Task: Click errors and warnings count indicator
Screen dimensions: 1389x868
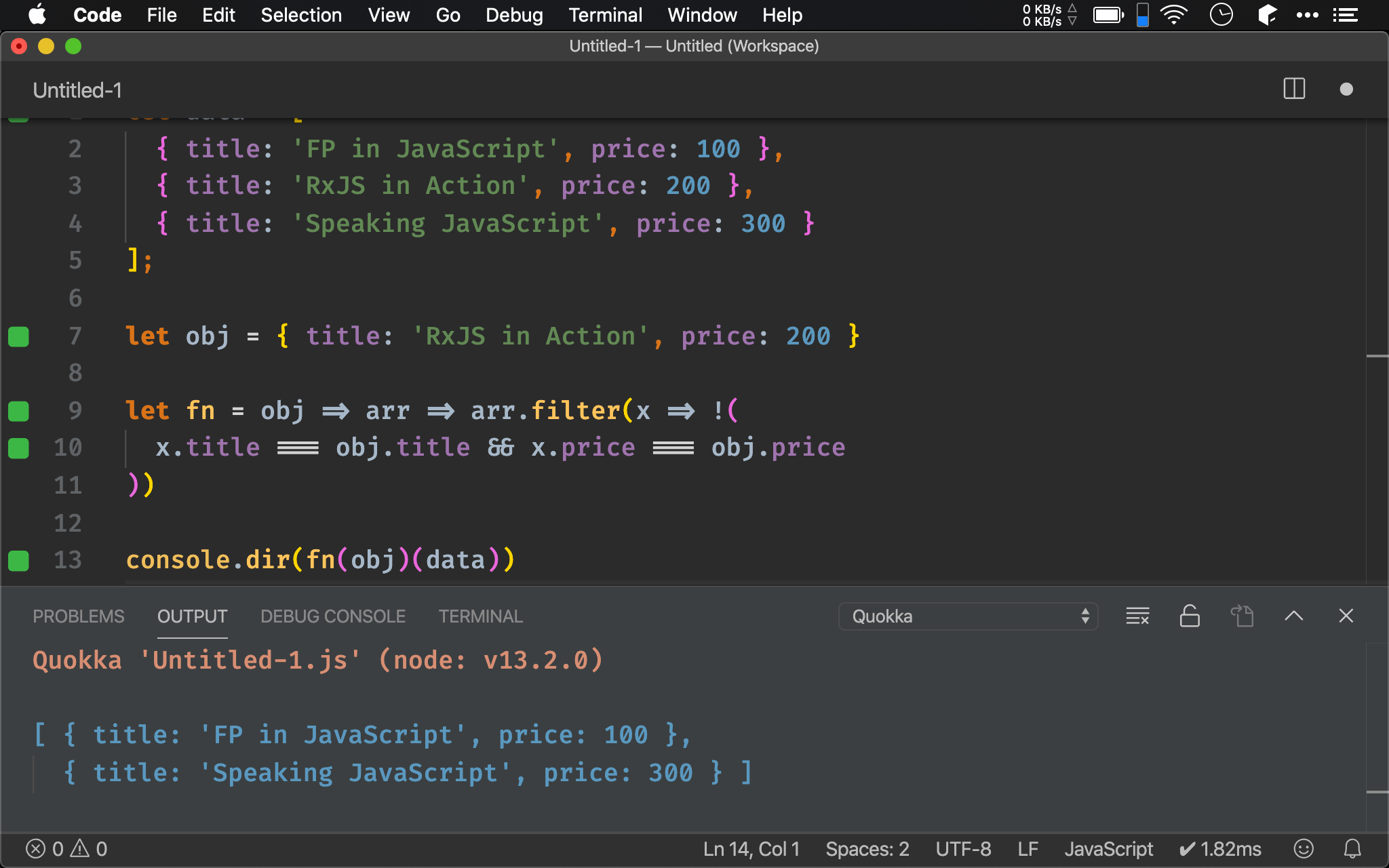Action: pyautogui.click(x=66, y=848)
